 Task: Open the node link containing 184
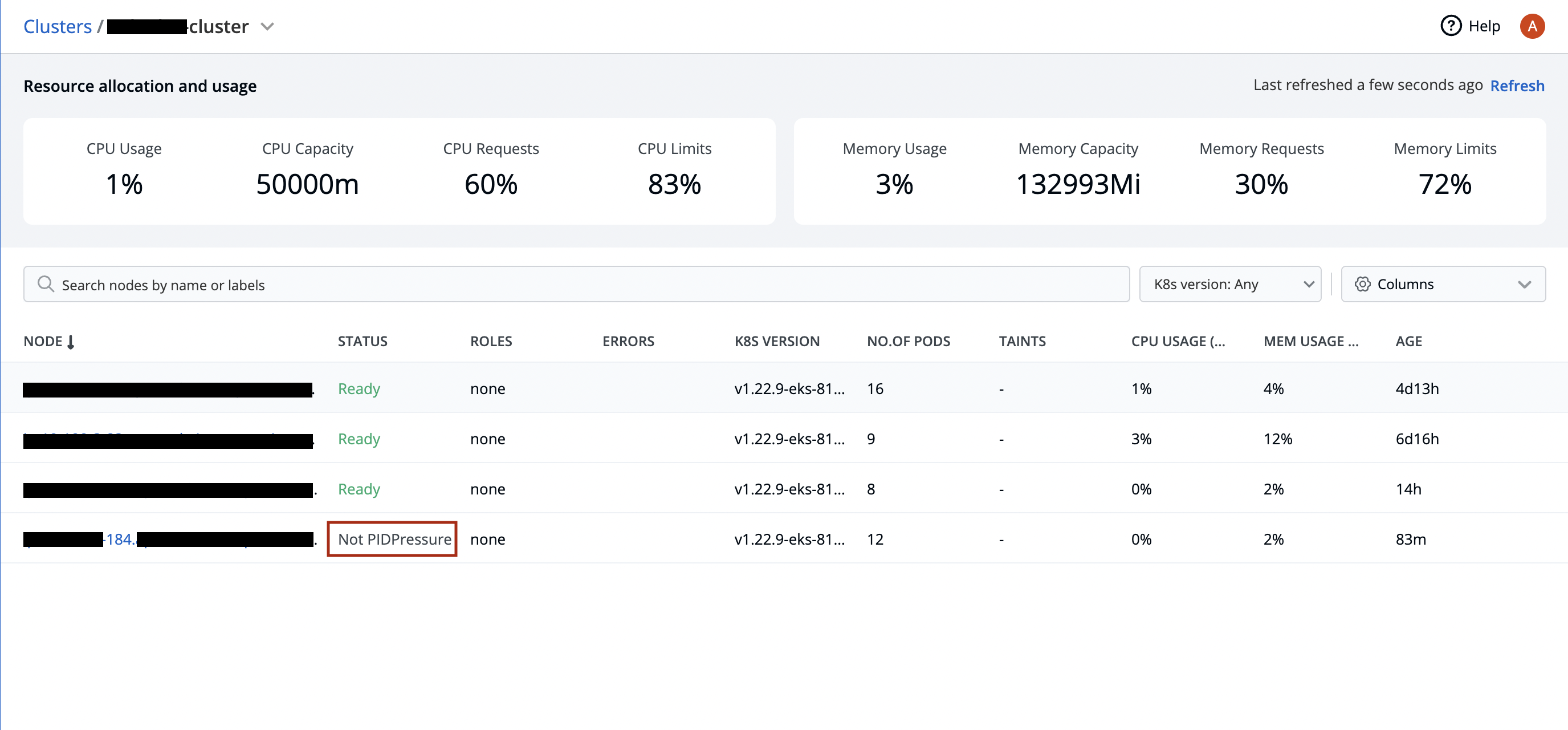tap(119, 540)
